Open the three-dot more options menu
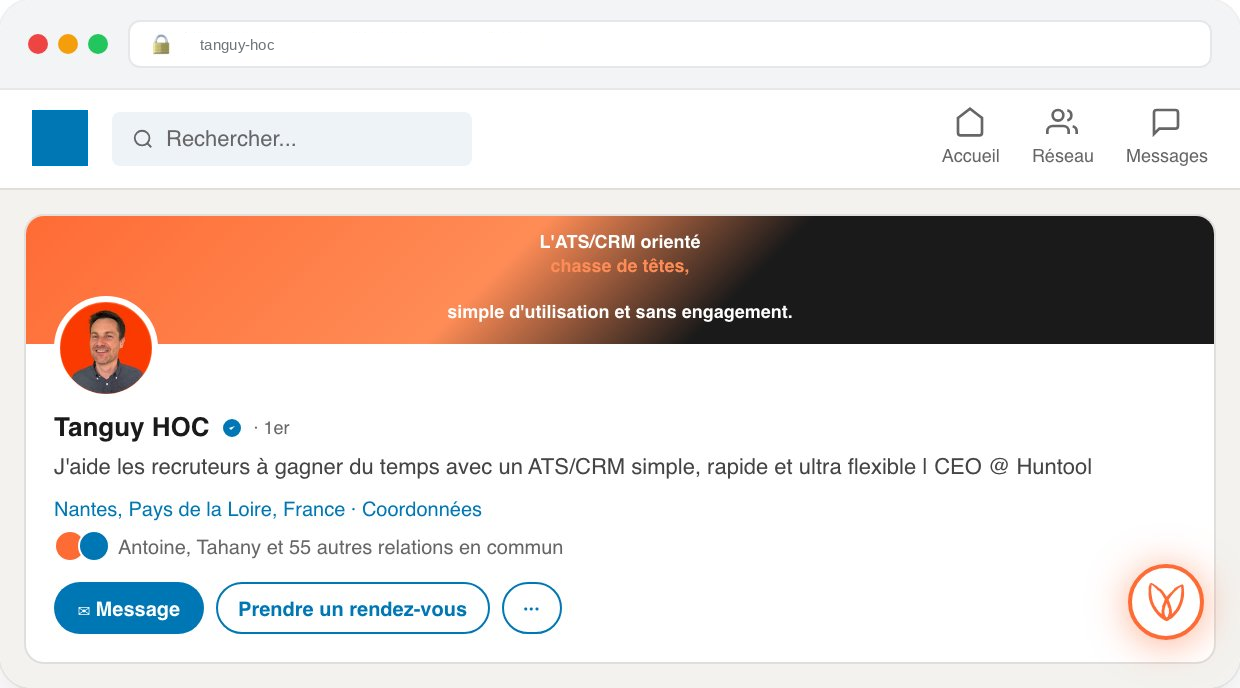The width and height of the screenshot is (1240, 688). 532,608
